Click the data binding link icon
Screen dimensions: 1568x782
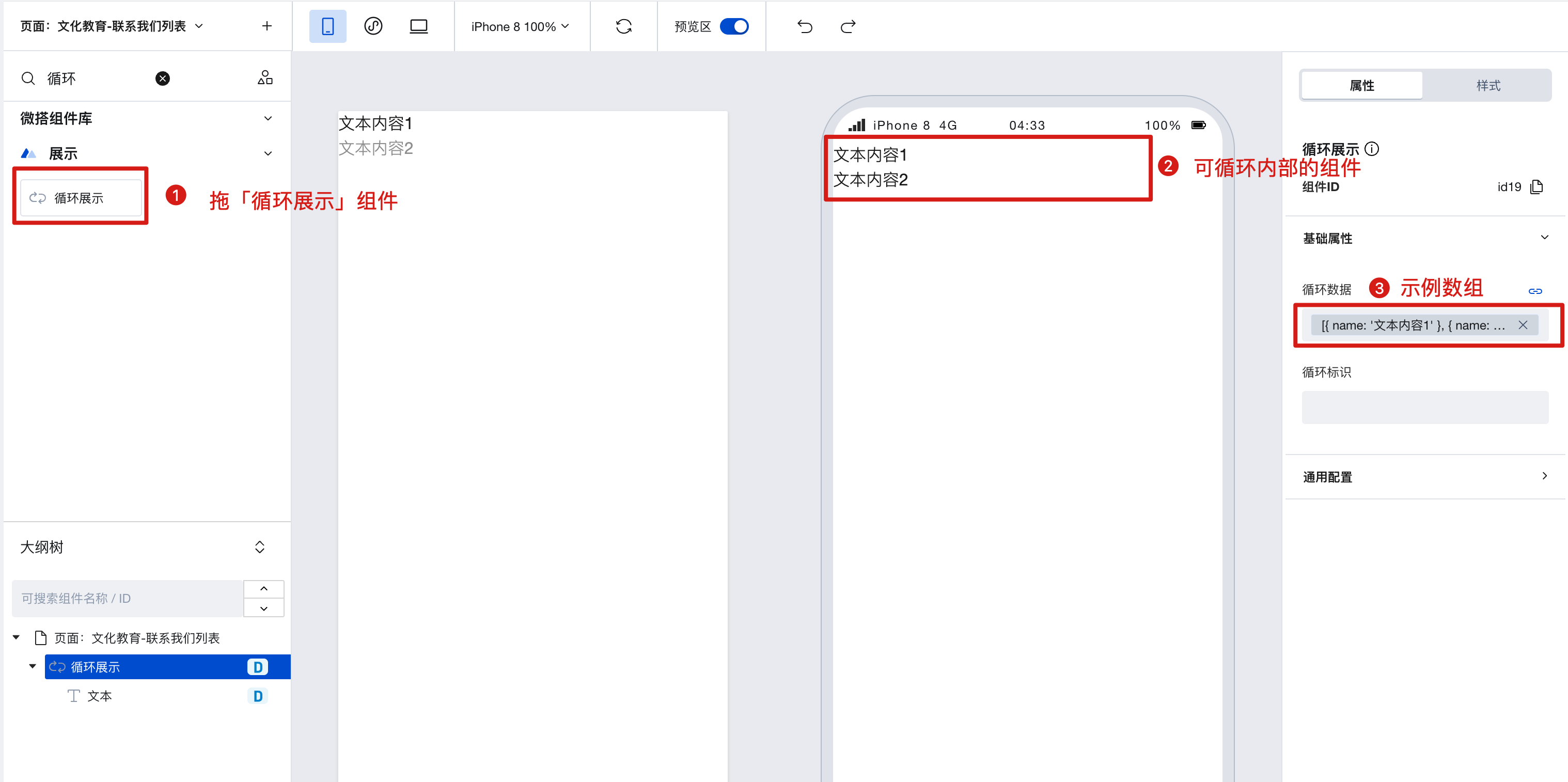point(1535,291)
